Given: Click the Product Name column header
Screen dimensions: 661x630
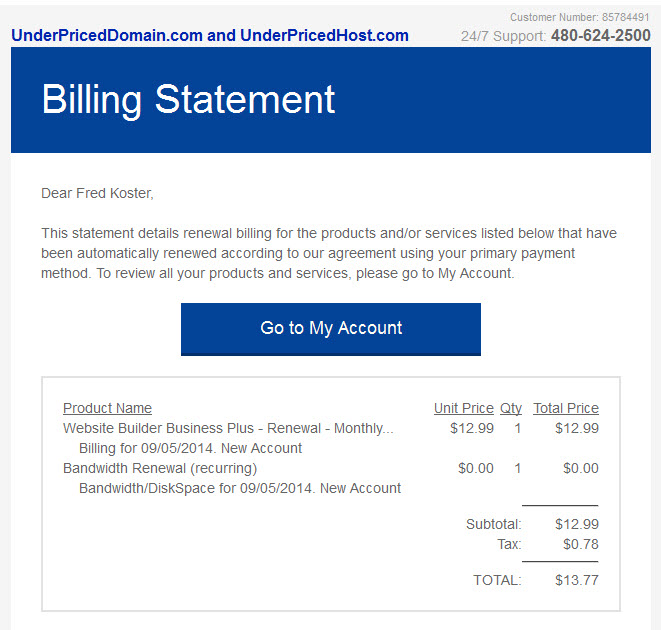Looking at the screenshot, I should 107,408.
